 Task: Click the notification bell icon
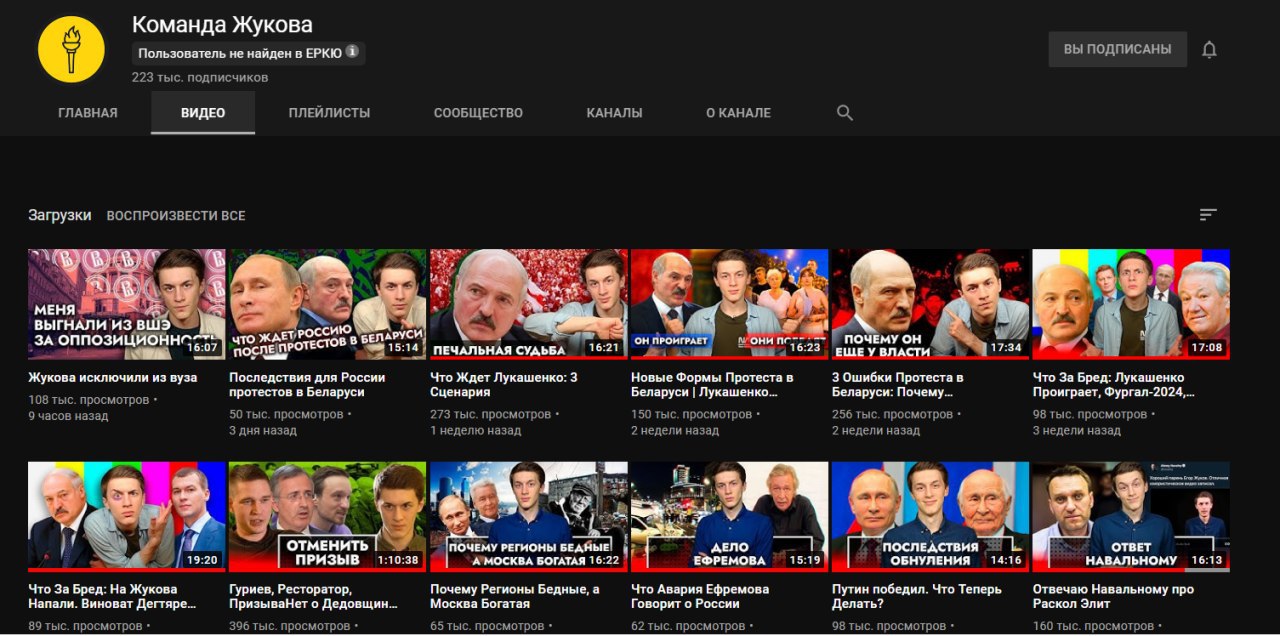point(1209,49)
